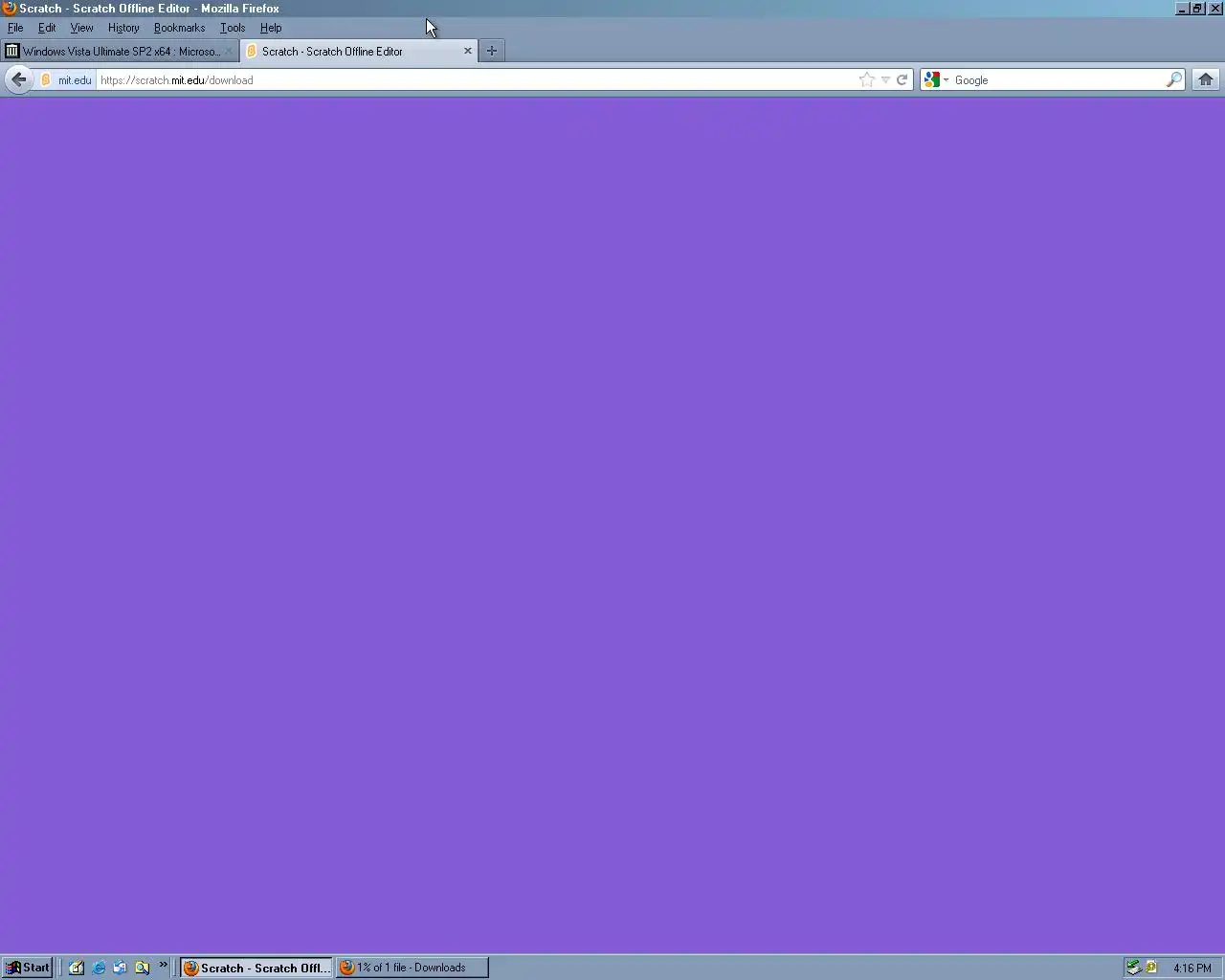1225x980 pixels.
Task: Click the 4:16 PM system clock
Action: point(1192,969)
